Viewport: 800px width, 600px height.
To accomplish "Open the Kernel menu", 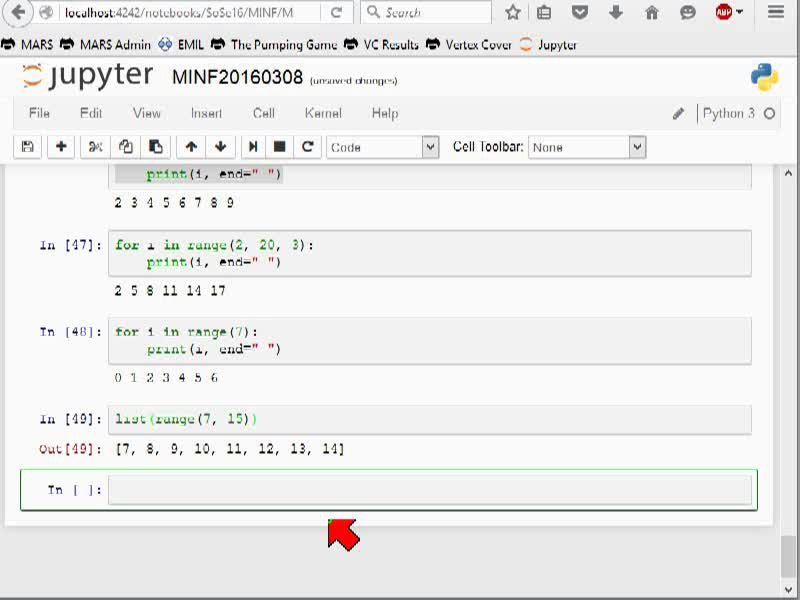I will pyautogui.click(x=323, y=113).
